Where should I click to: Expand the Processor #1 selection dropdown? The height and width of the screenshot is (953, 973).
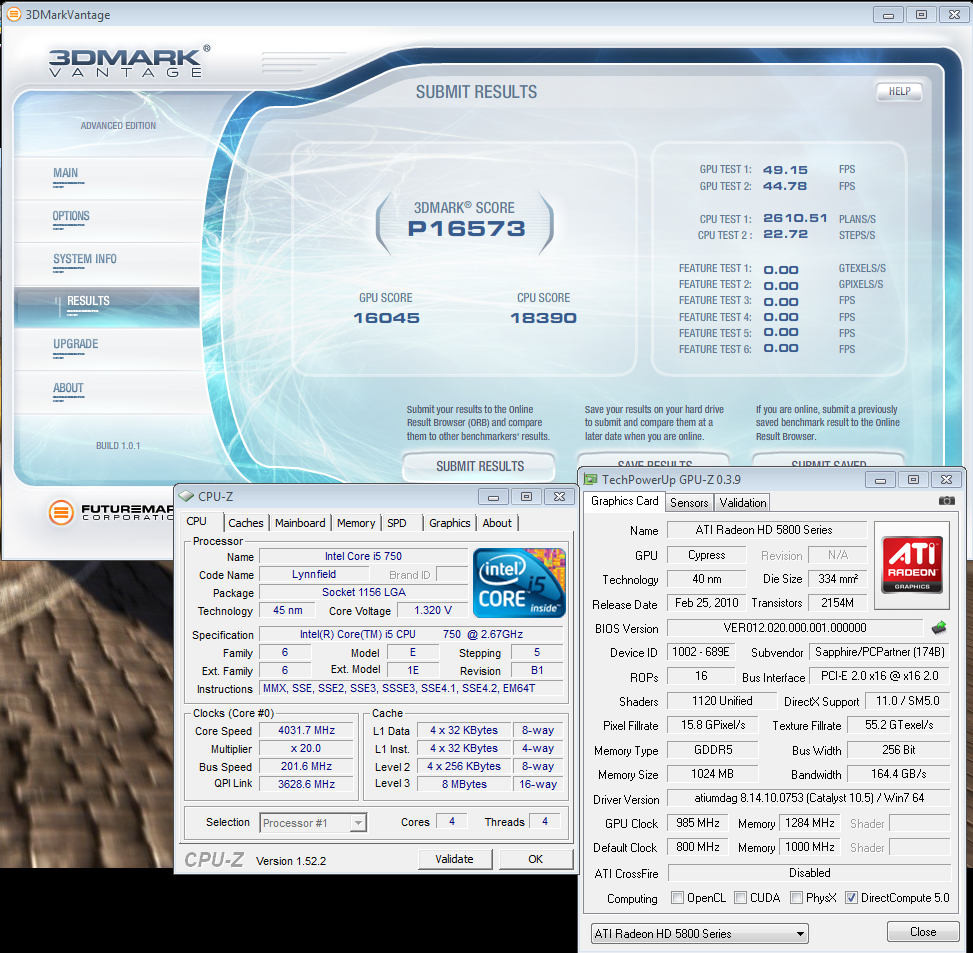point(313,822)
